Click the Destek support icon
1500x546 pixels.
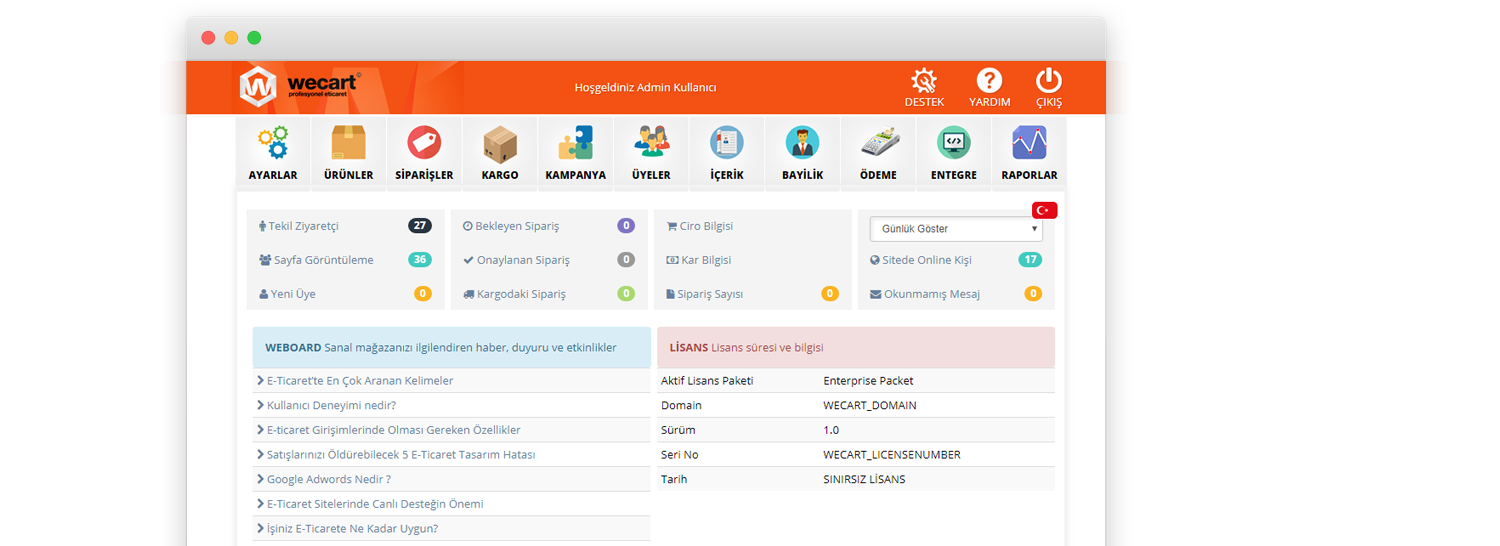pyautogui.click(x=924, y=82)
